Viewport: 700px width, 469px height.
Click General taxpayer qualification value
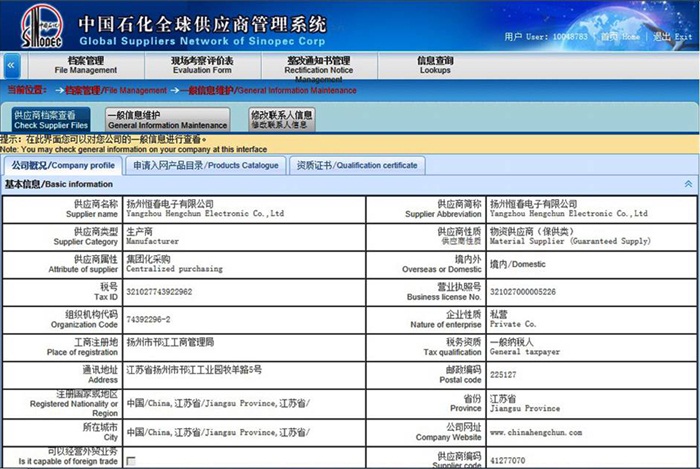point(525,347)
